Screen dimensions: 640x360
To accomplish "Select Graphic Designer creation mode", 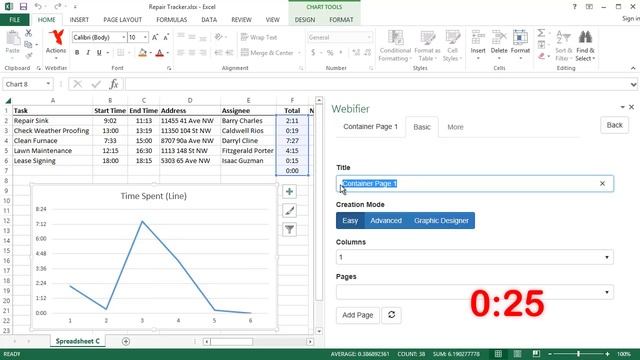I will click(x=441, y=220).
